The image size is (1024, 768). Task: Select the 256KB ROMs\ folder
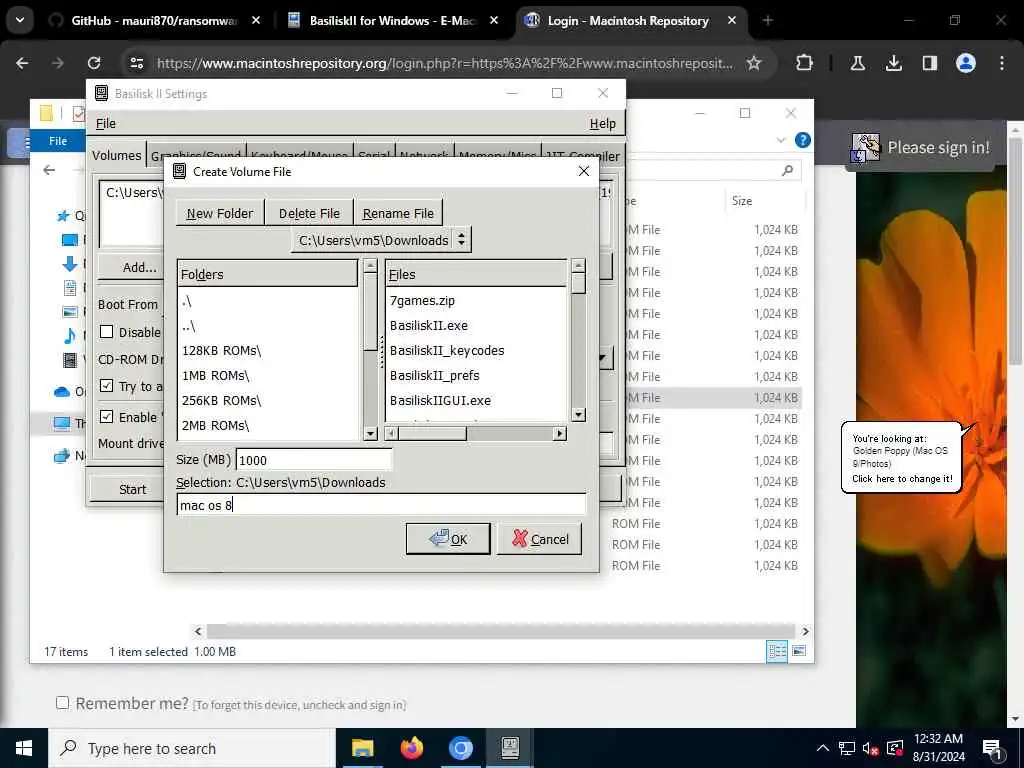coord(221,400)
